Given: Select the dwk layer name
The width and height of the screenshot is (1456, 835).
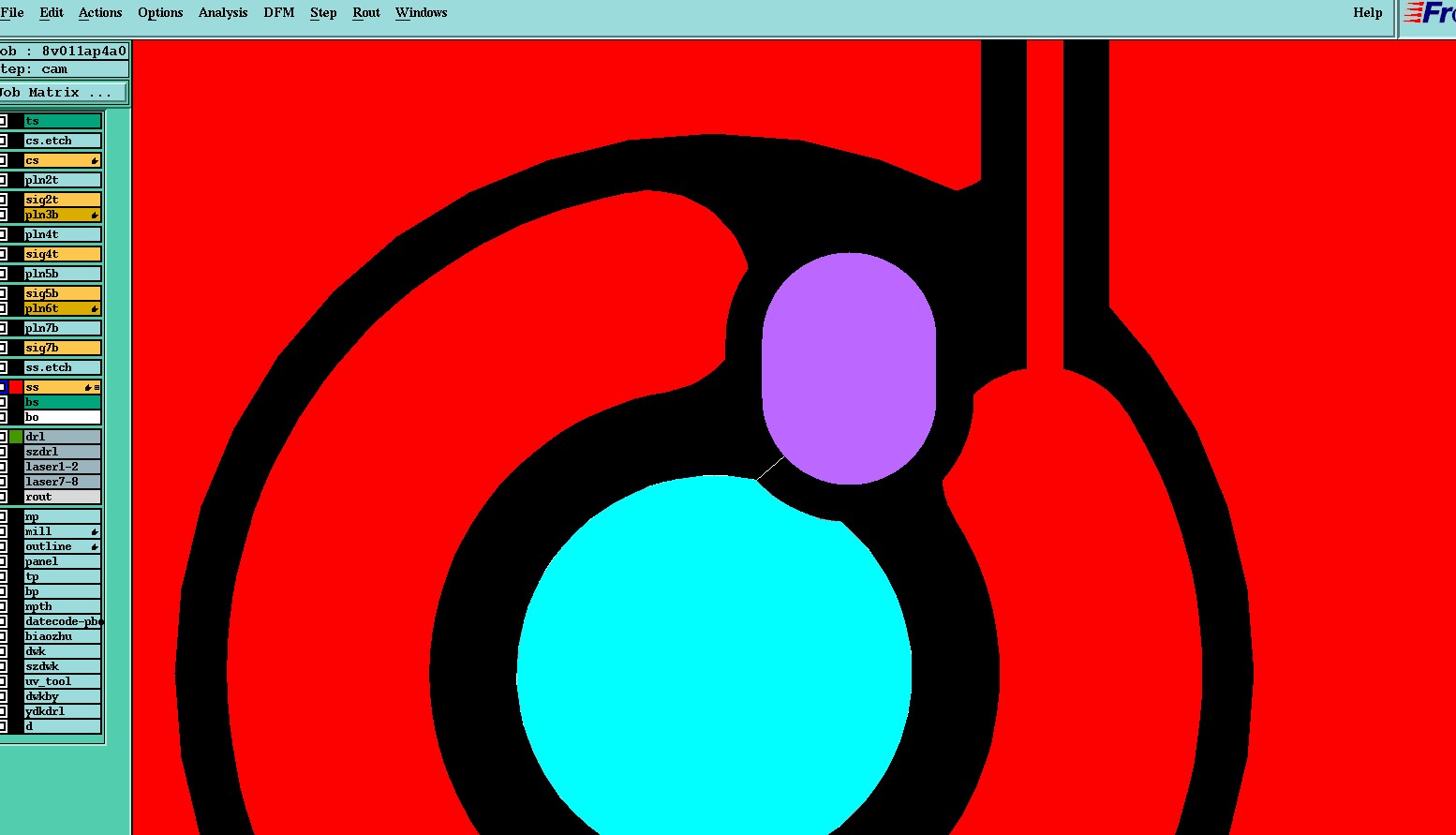Looking at the screenshot, I should pos(62,652).
